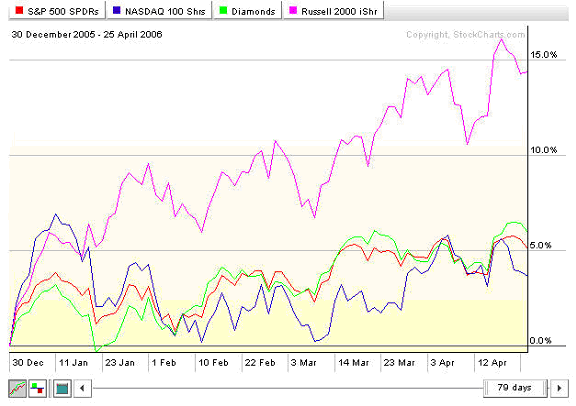Viewport: 576px width, 406px height.
Task: Click the red S&P 500 color swatch
Action: (19, 10)
